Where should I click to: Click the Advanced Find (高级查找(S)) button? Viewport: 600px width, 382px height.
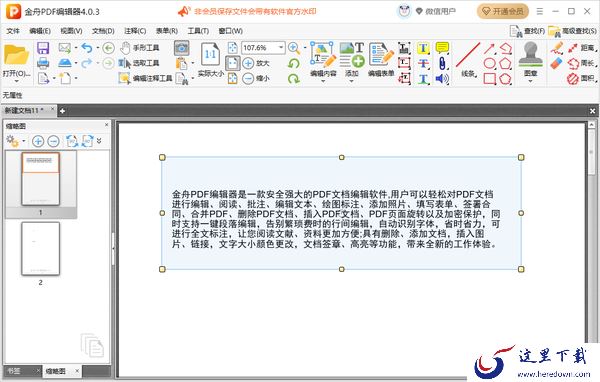pos(572,31)
